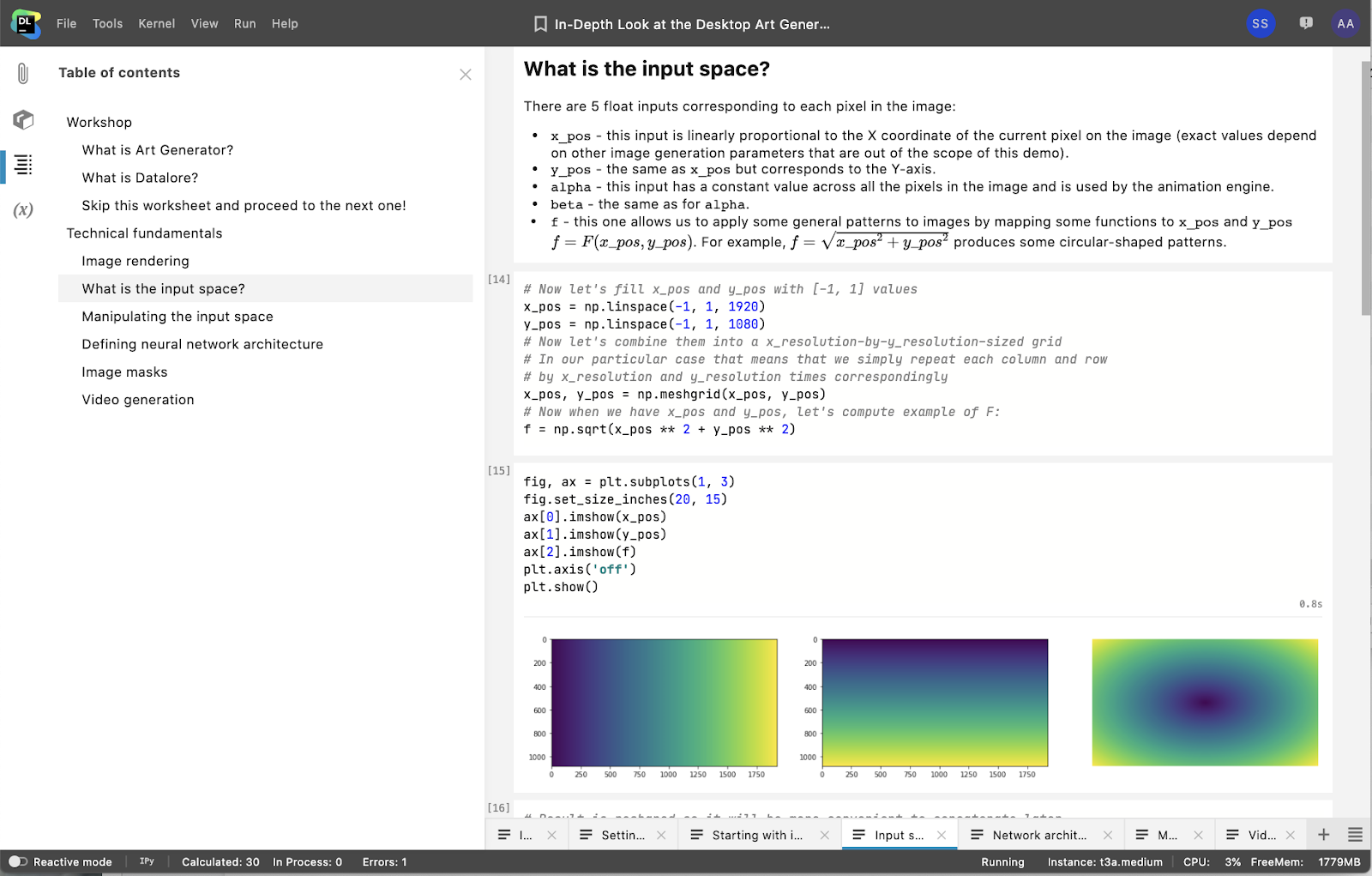Jump to Image rendering section

[135, 261]
